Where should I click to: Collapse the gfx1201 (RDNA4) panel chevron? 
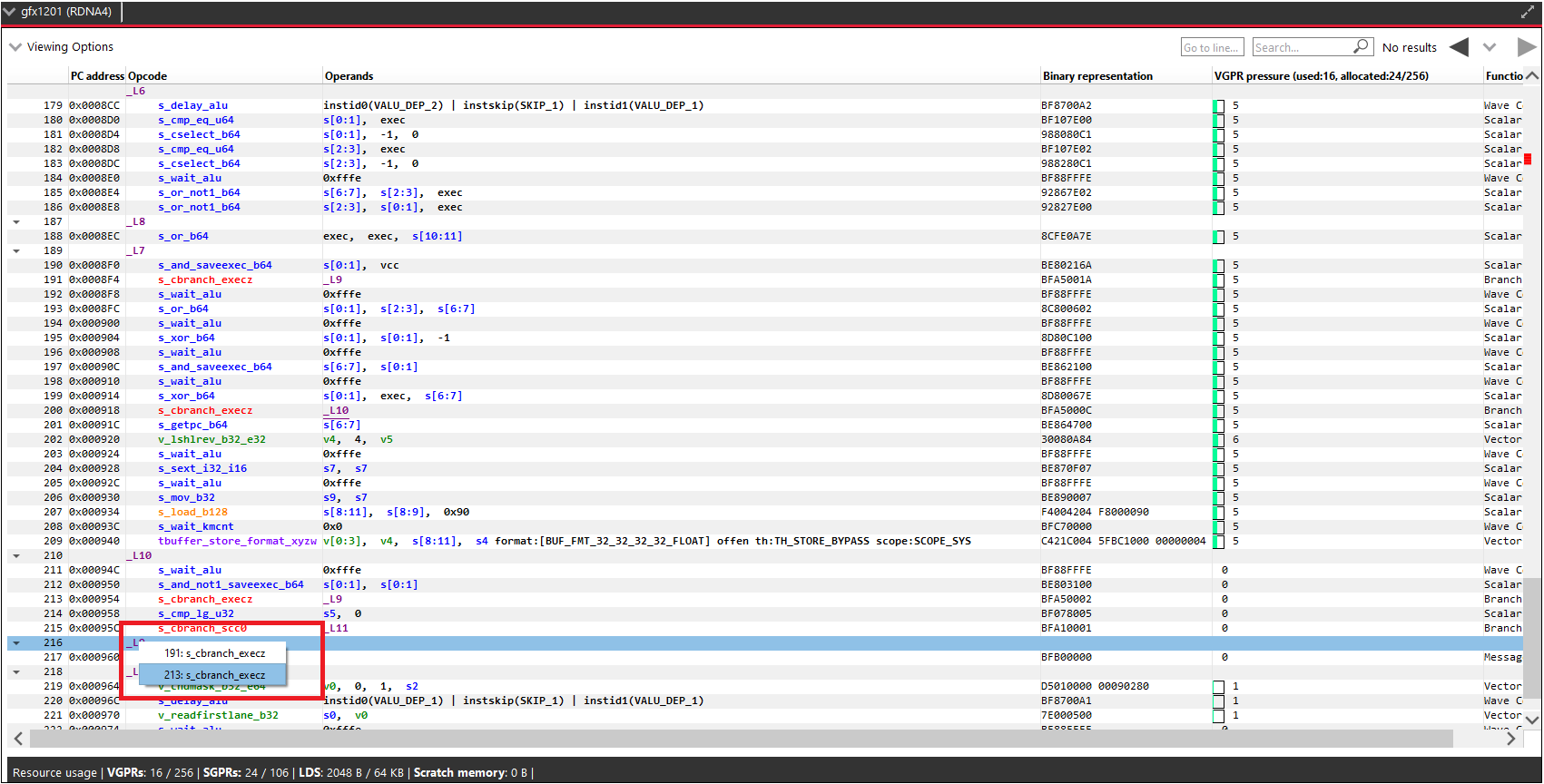click(x=10, y=12)
